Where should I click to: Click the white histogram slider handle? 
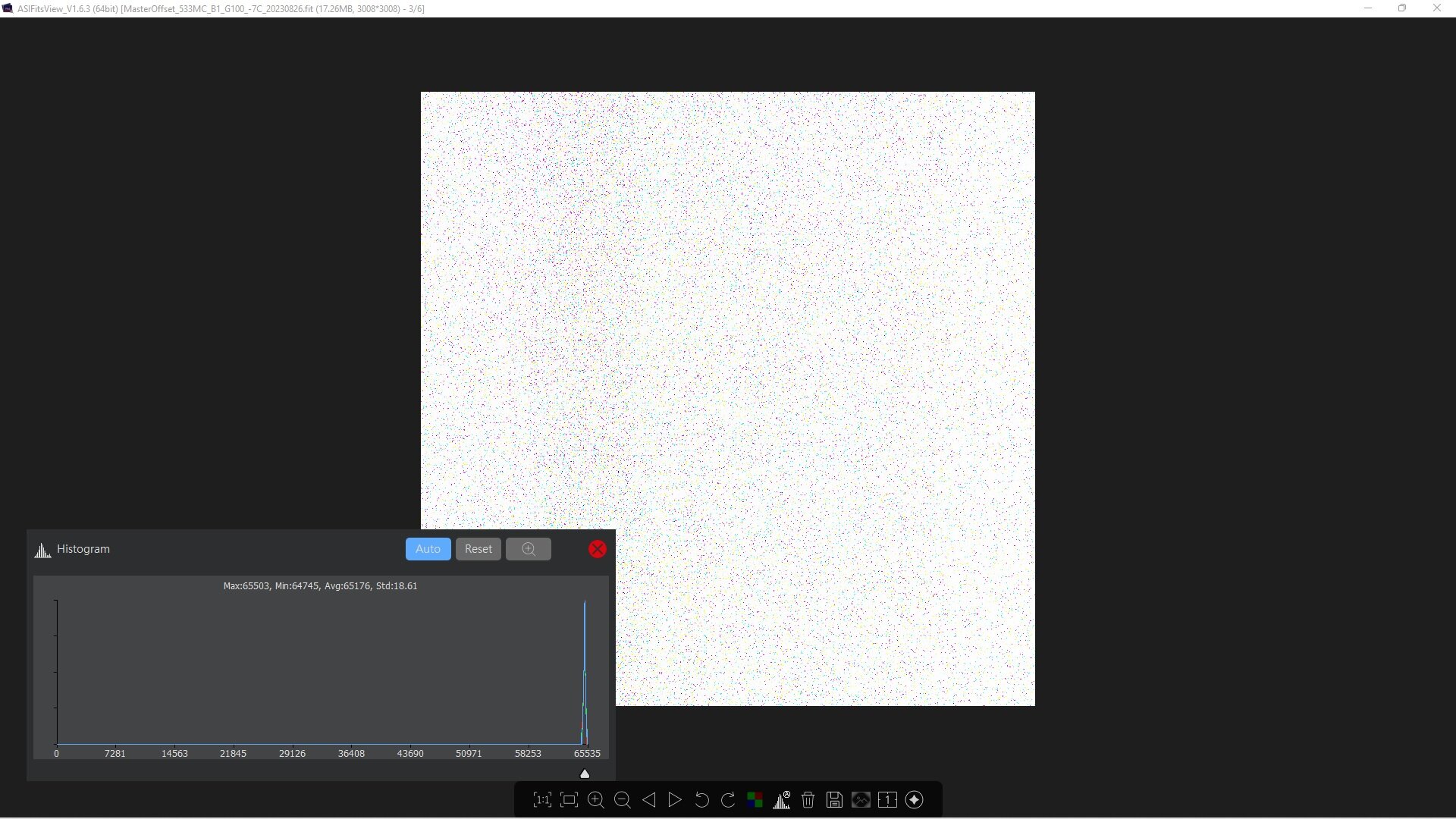(585, 773)
